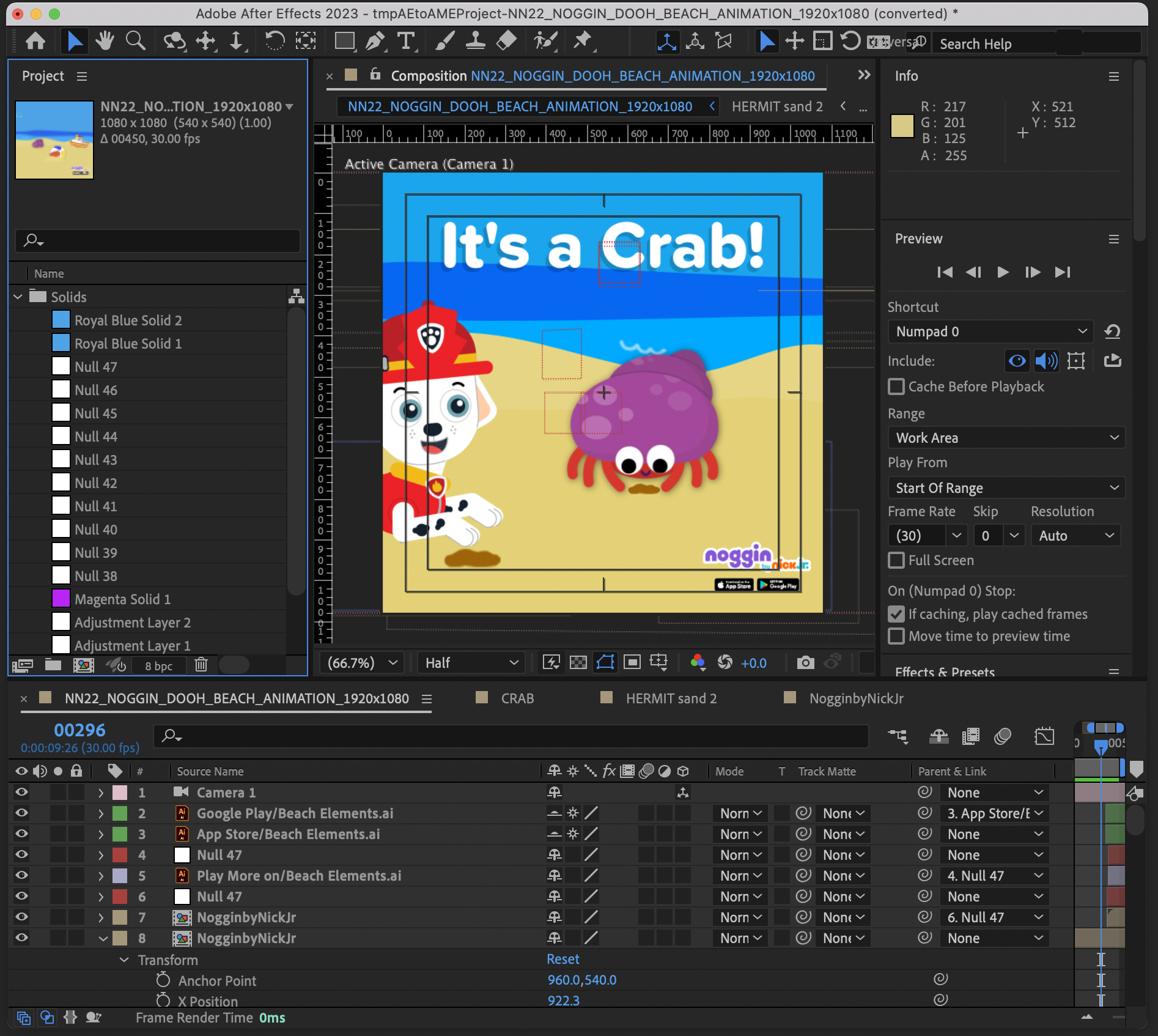Select the Rotation tool
The image size is (1158, 1036).
click(x=275, y=42)
